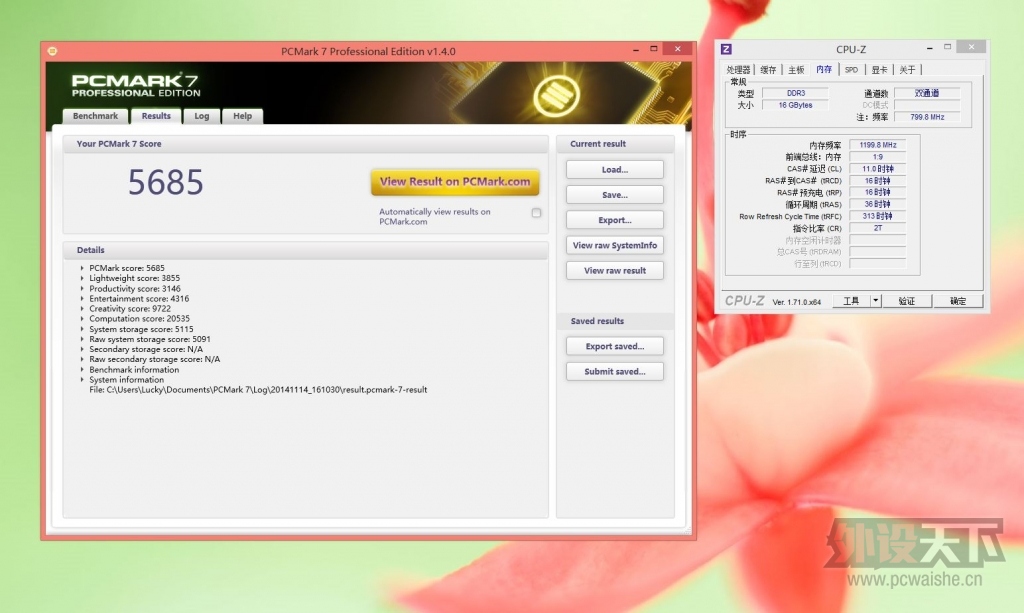Close the PCMark 7 window
This screenshot has height=613, width=1024.
coord(678,49)
